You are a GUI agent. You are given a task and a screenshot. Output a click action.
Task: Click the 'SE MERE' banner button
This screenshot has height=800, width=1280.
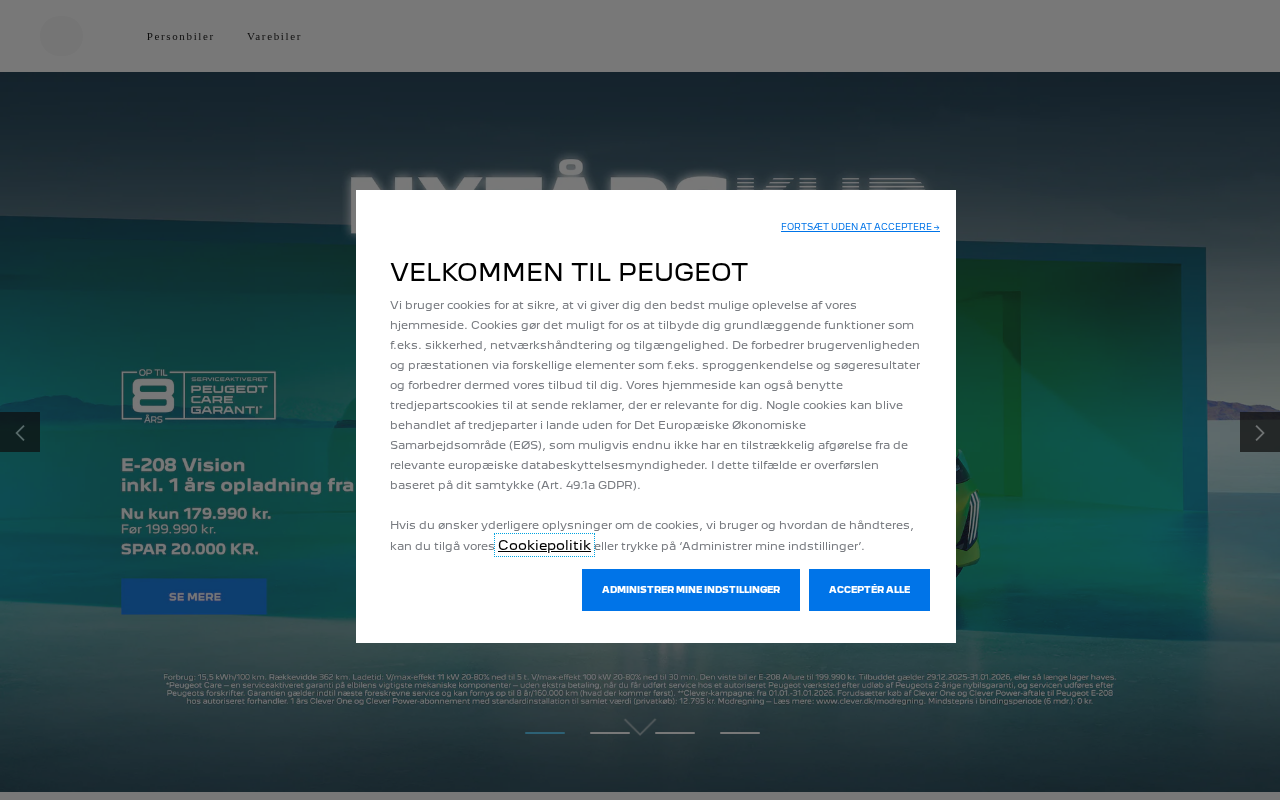pos(194,597)
